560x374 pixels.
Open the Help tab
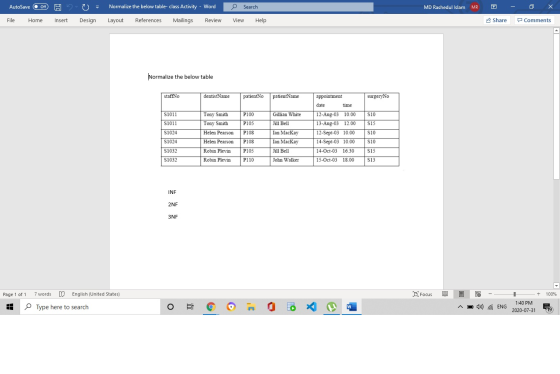(261, 20)
